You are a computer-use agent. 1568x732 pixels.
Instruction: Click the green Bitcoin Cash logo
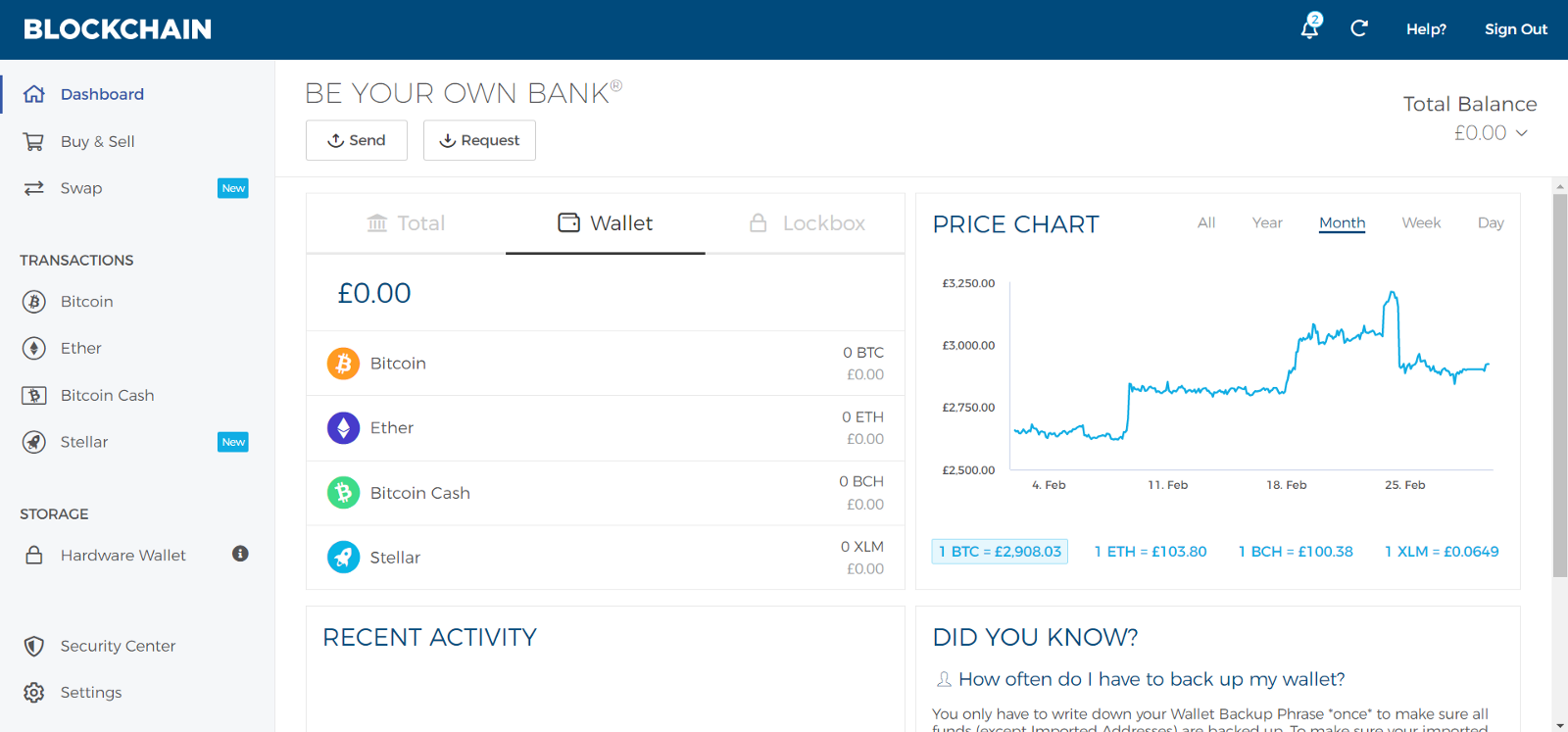(x=343, y=493)
